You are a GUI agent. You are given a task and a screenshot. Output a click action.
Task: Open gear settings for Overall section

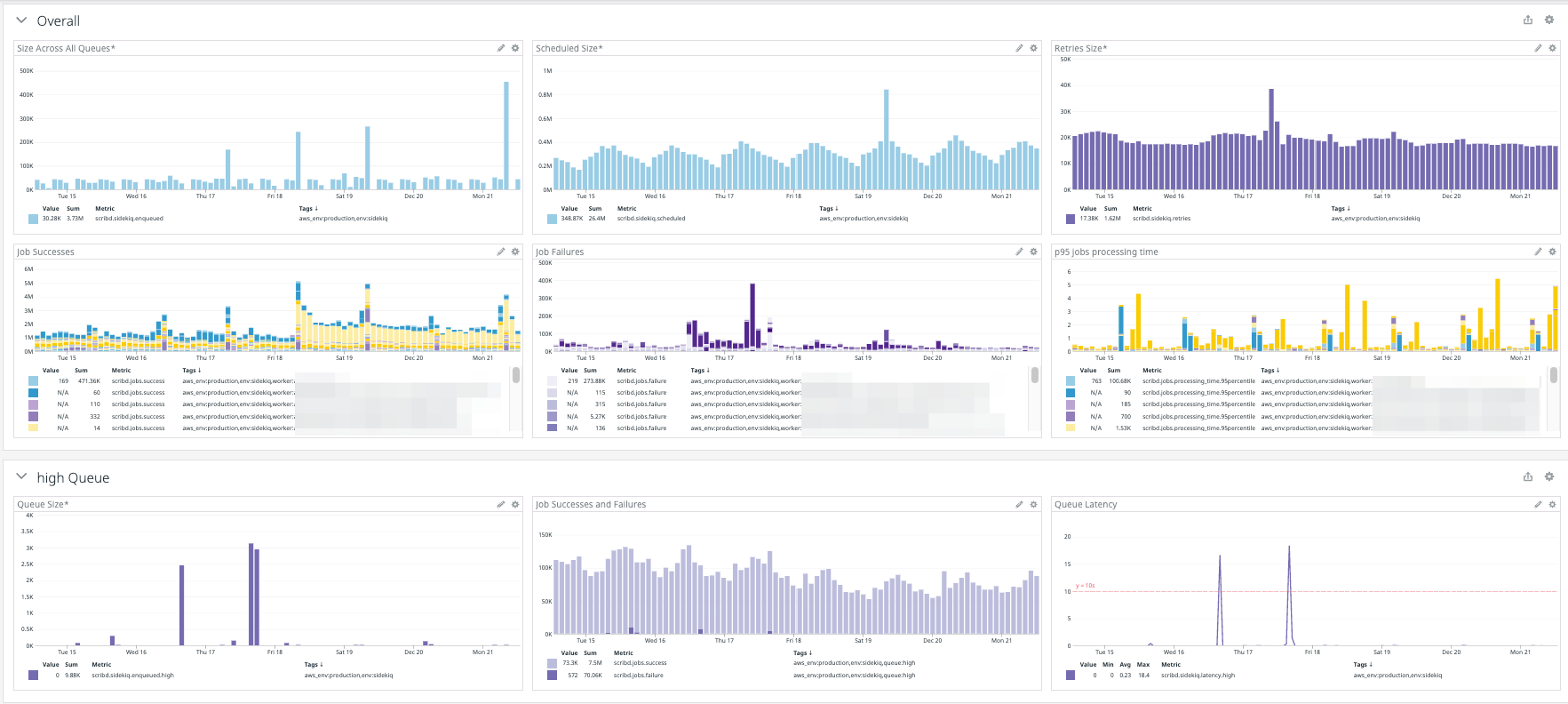(1549, 20)
